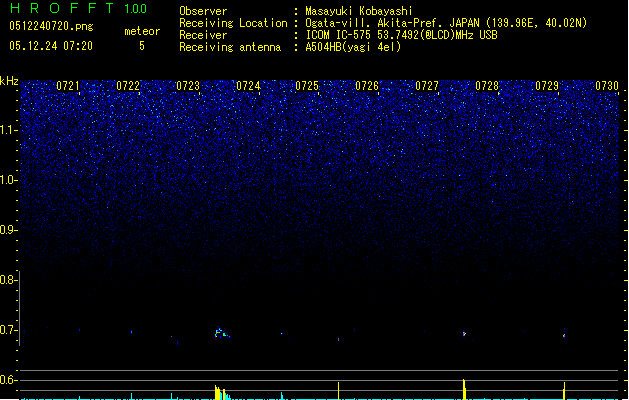Click the meteor echo spot near 0727
The width and height of the screenshot is (629, 400).
464,333
